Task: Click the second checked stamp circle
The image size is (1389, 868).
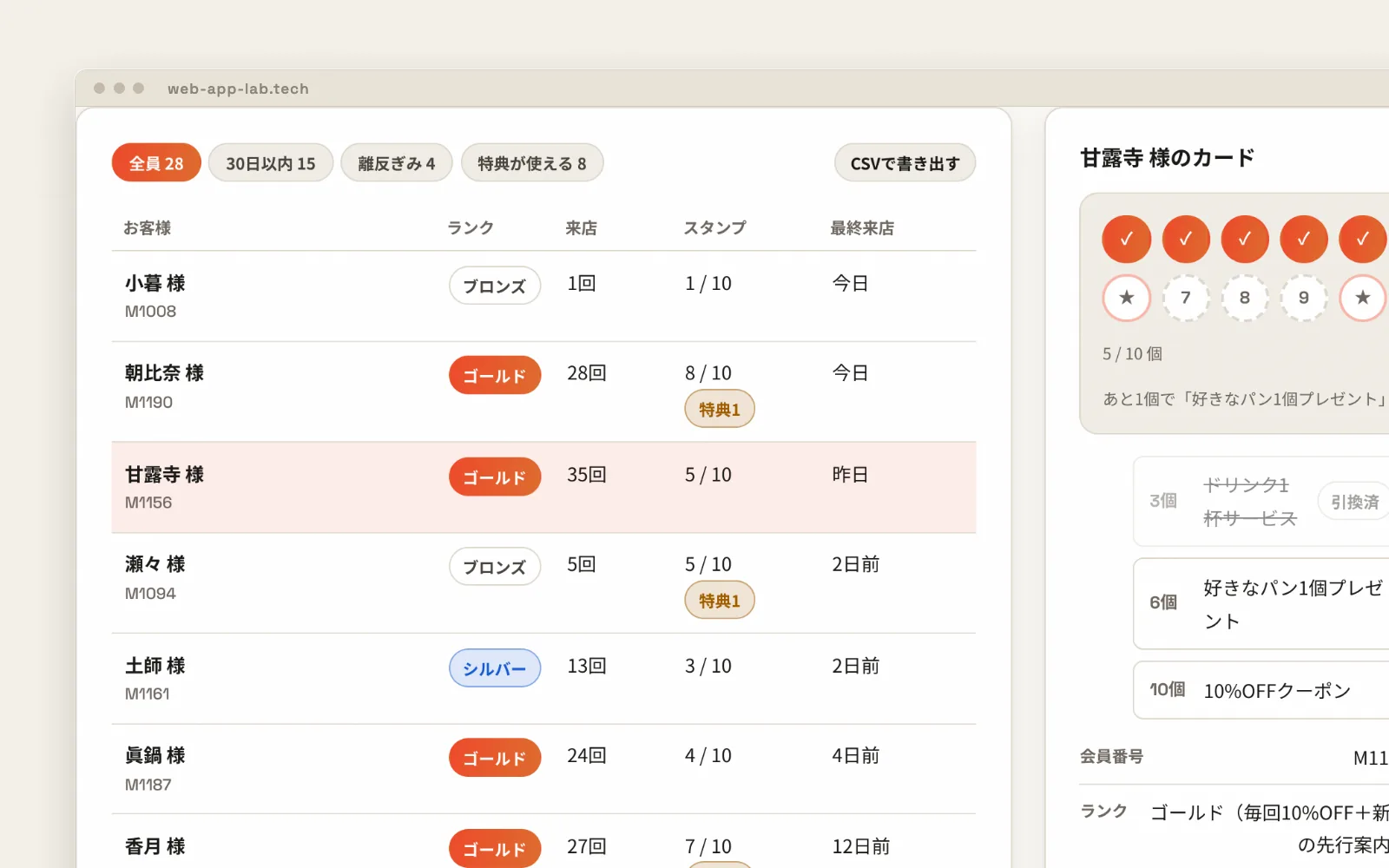Action: click(x=1186, y=239)
